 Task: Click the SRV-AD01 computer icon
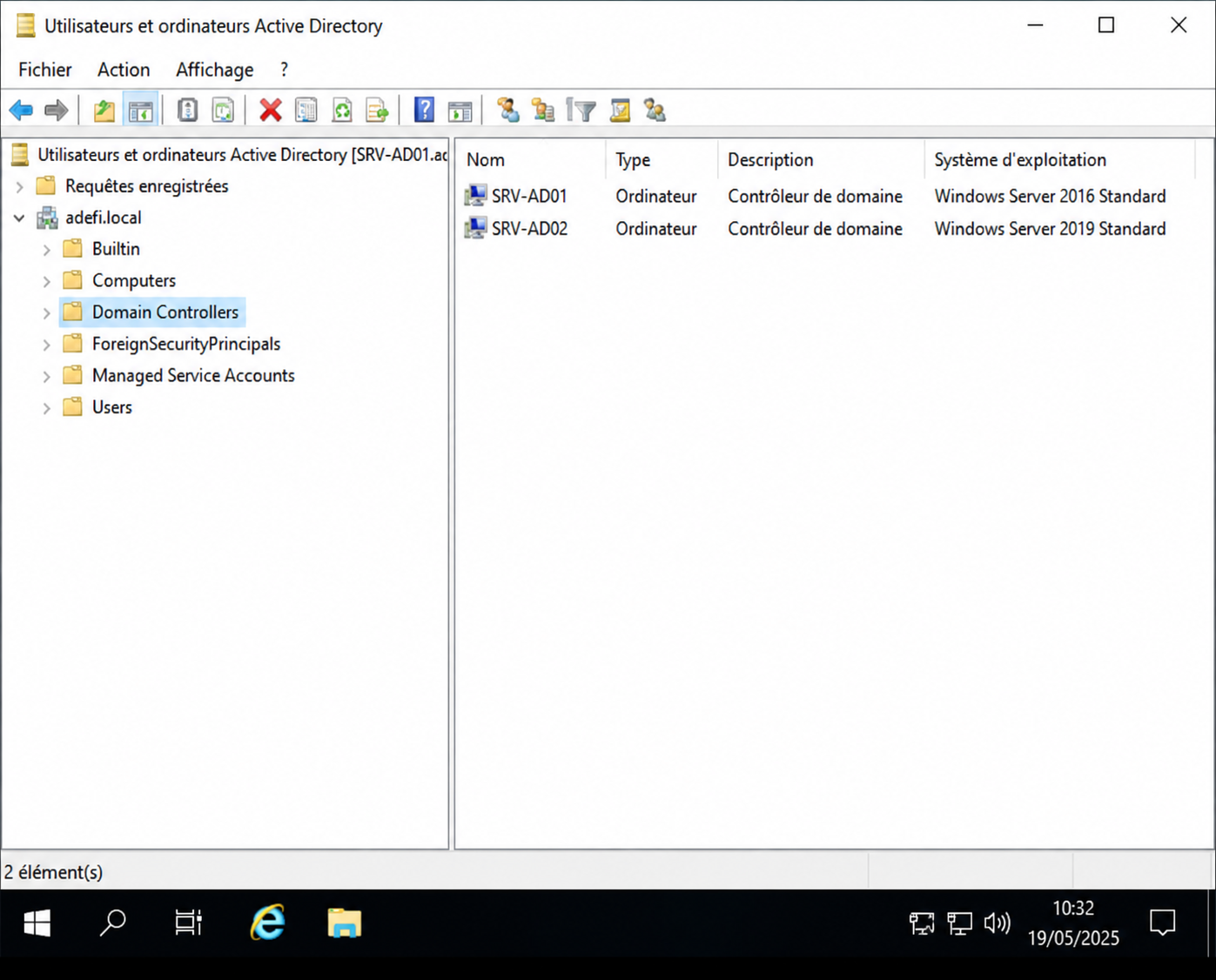(475, 196)
